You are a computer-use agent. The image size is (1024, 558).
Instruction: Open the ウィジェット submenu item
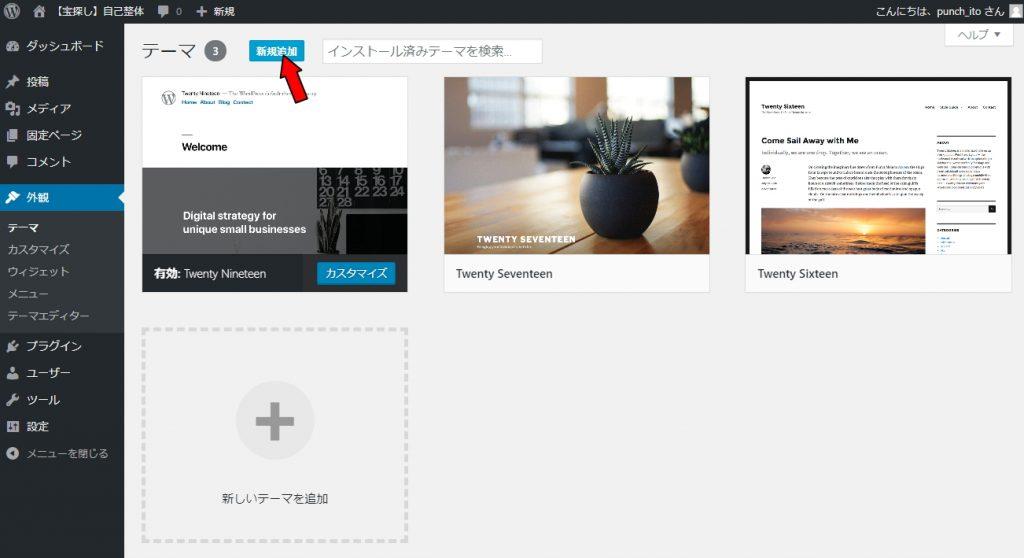coord(38,271)
